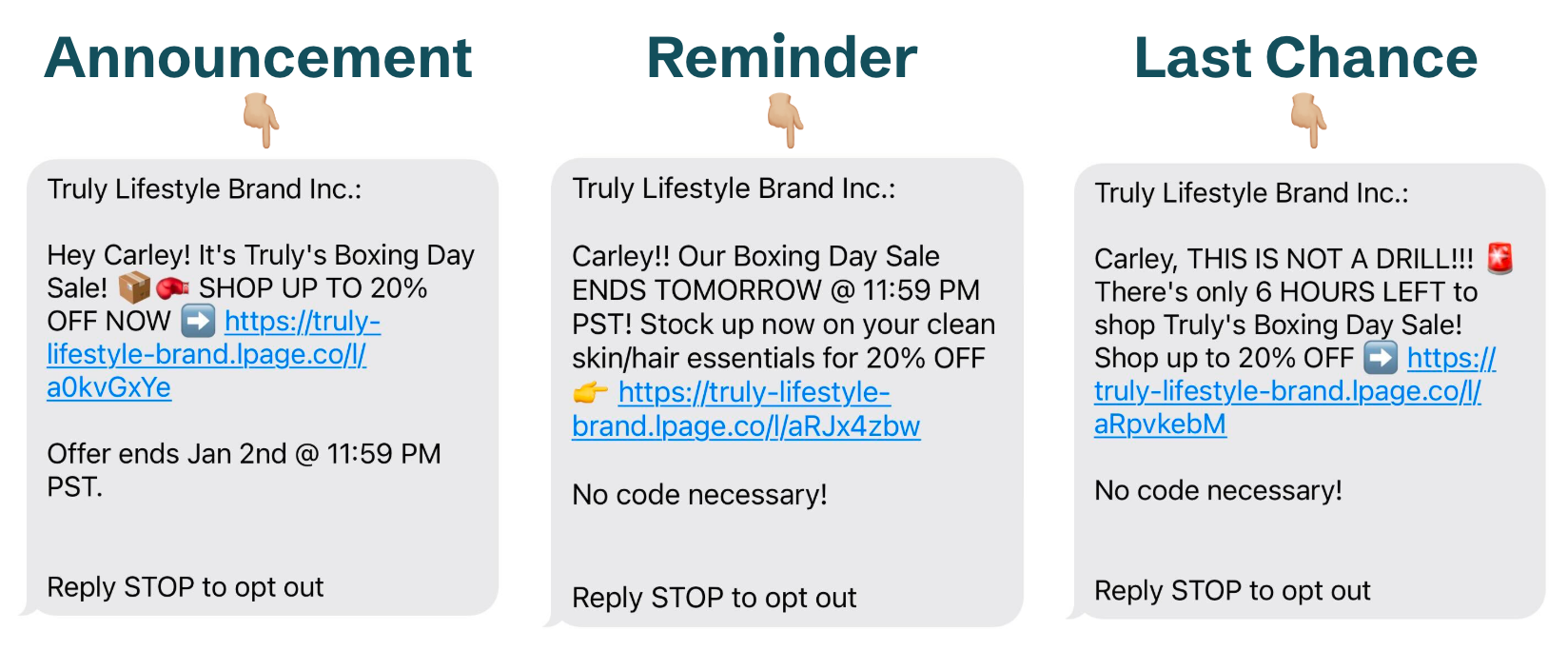Click 'THIS IS NOT A DRILL!!!' text
The image size is (1568, 651).
pos(1330,259)
